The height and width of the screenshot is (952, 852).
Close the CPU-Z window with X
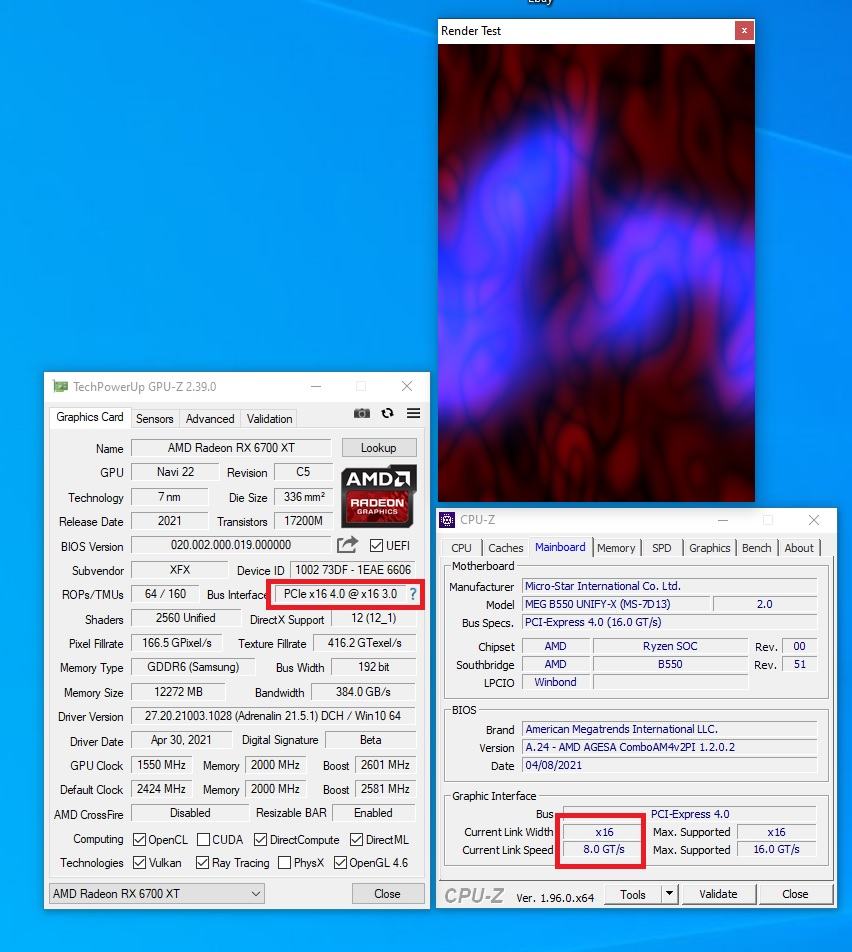coord(814,520)
